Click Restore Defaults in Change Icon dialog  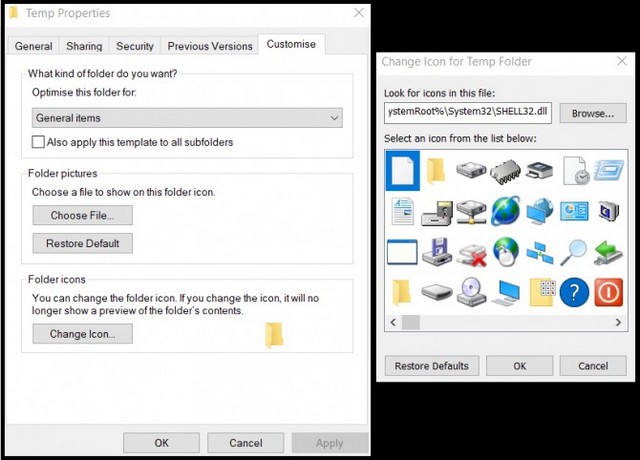coord(432,366)
